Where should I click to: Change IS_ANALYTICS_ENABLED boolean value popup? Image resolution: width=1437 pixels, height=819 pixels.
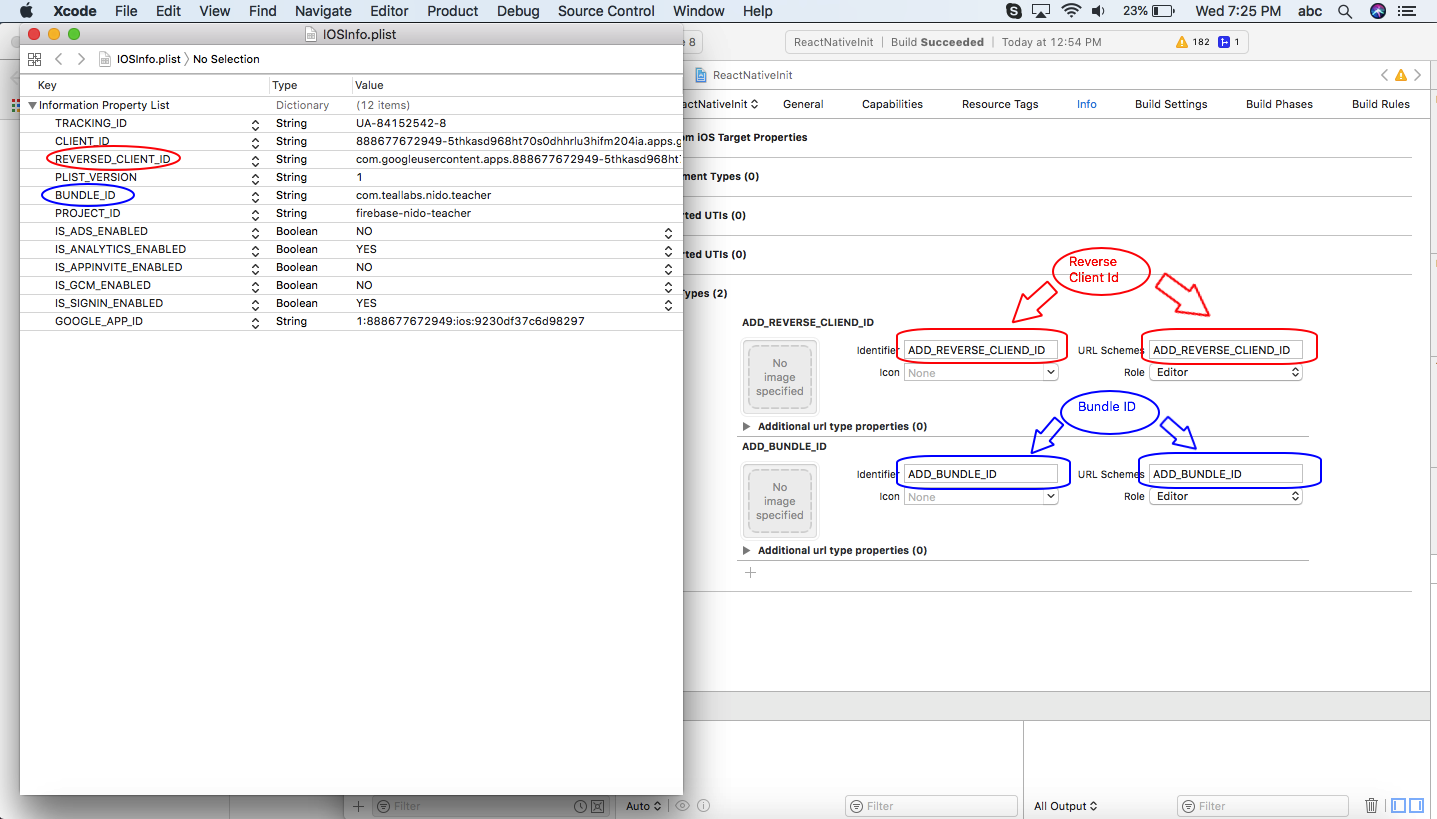(668, 249)
